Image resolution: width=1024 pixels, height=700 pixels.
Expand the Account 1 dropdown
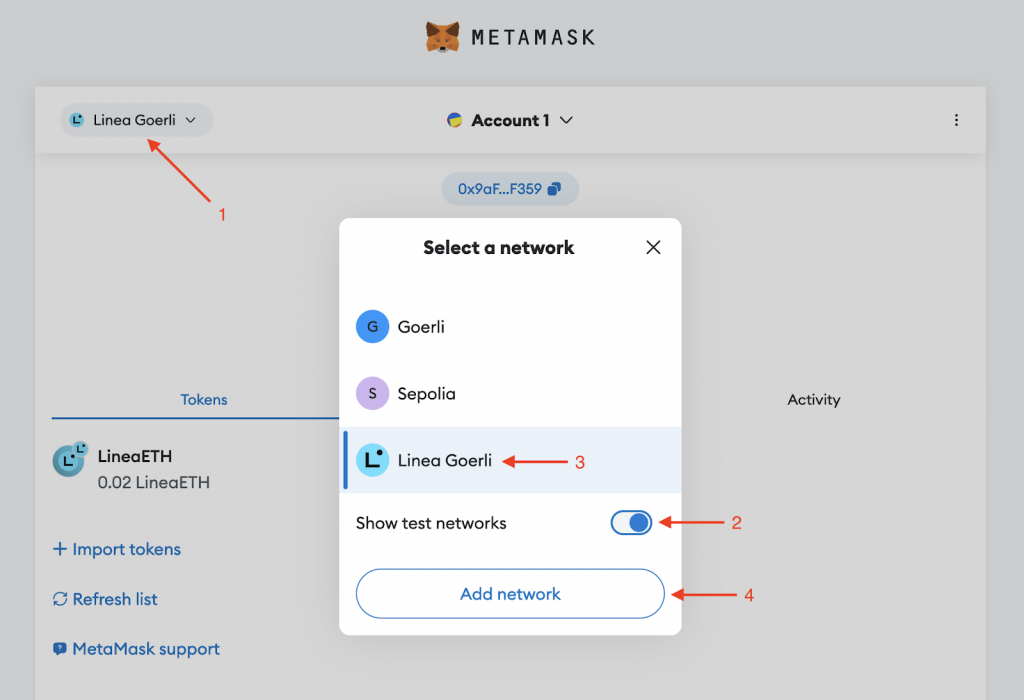[x=566, y=120]
